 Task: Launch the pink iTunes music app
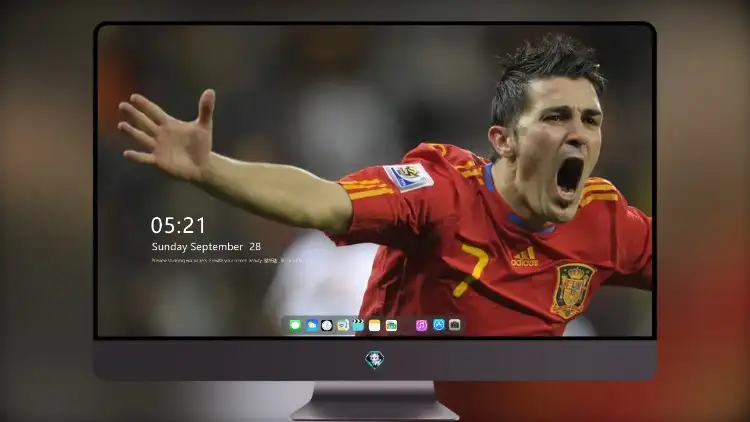tap(421, 325)
